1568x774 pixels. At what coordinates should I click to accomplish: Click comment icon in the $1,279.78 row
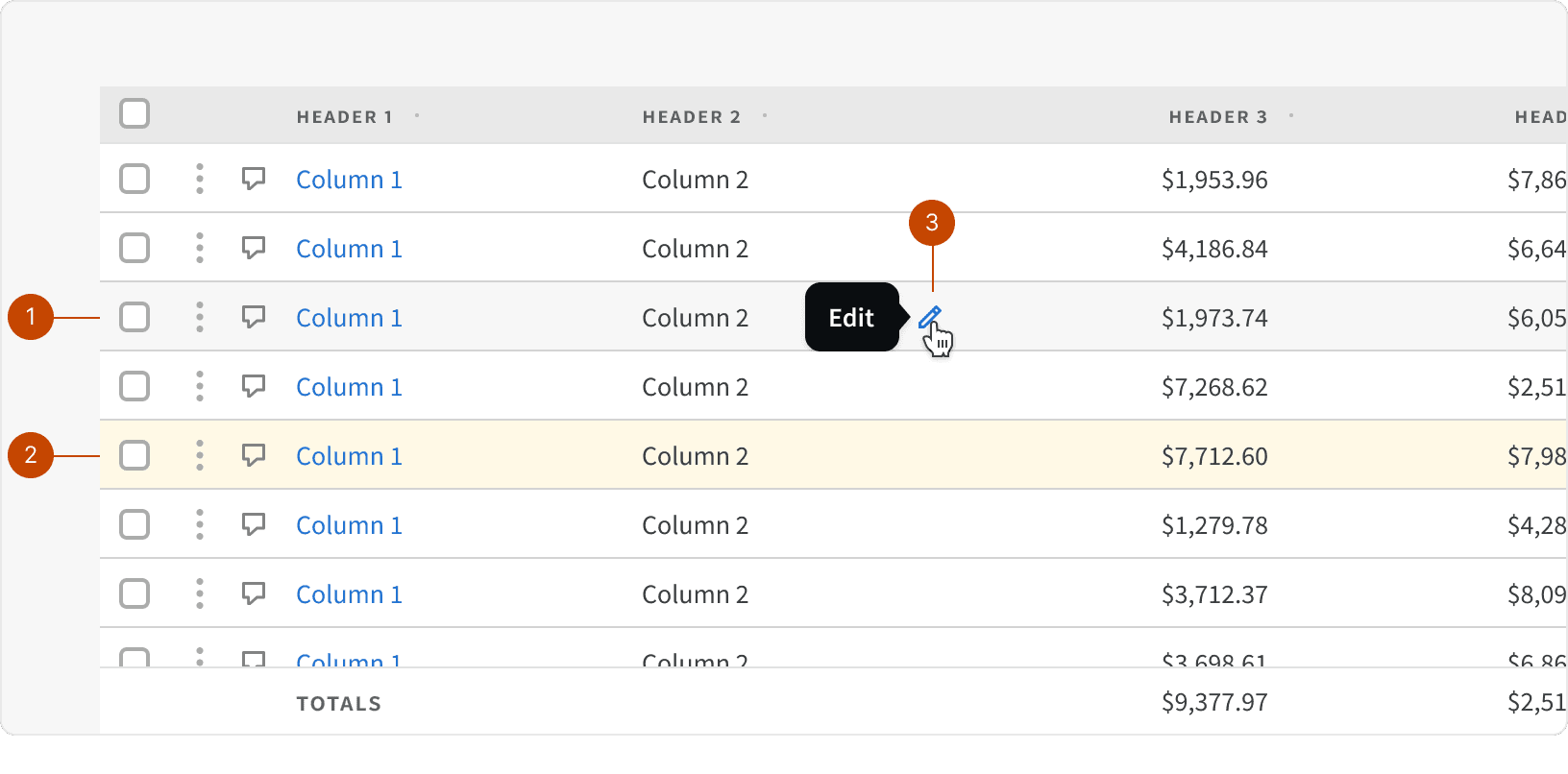click(254, 524)
